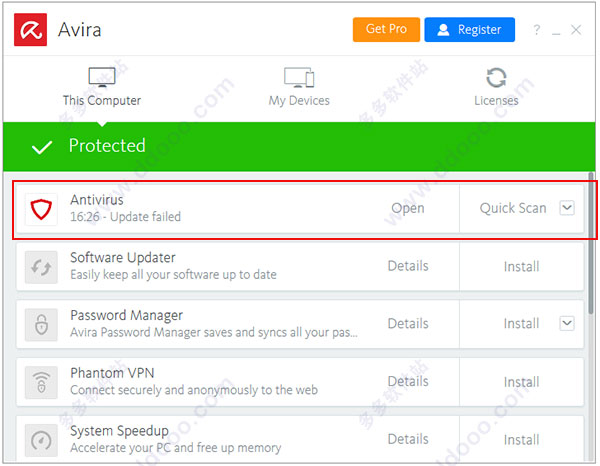The width and height of the screenshot is (600, 466).
Task: Click '16:26 - Update failed' status text
Action: coord(126,217)
